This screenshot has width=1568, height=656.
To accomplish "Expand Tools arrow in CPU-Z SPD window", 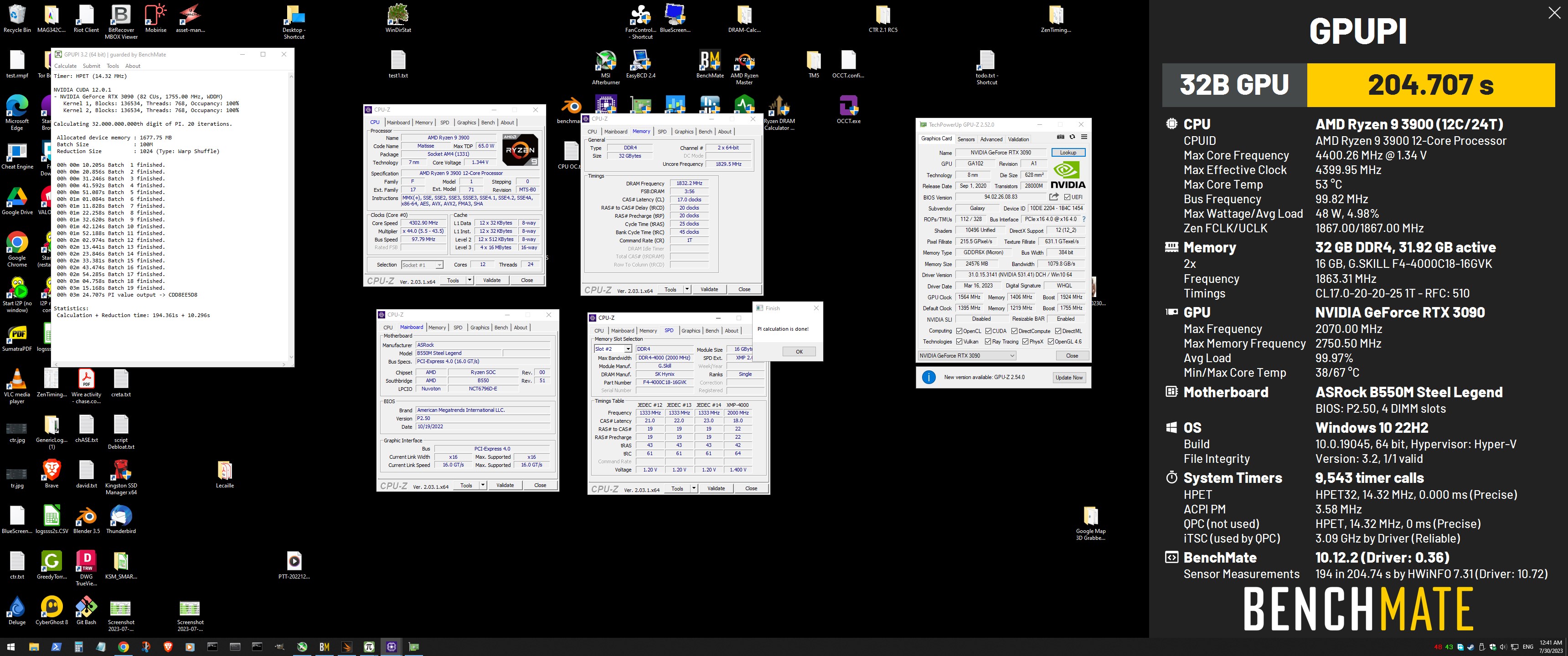I will click(x=693, y=488).
